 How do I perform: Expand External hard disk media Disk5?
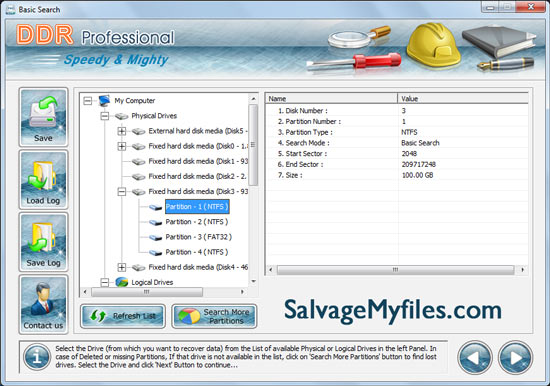122,131
